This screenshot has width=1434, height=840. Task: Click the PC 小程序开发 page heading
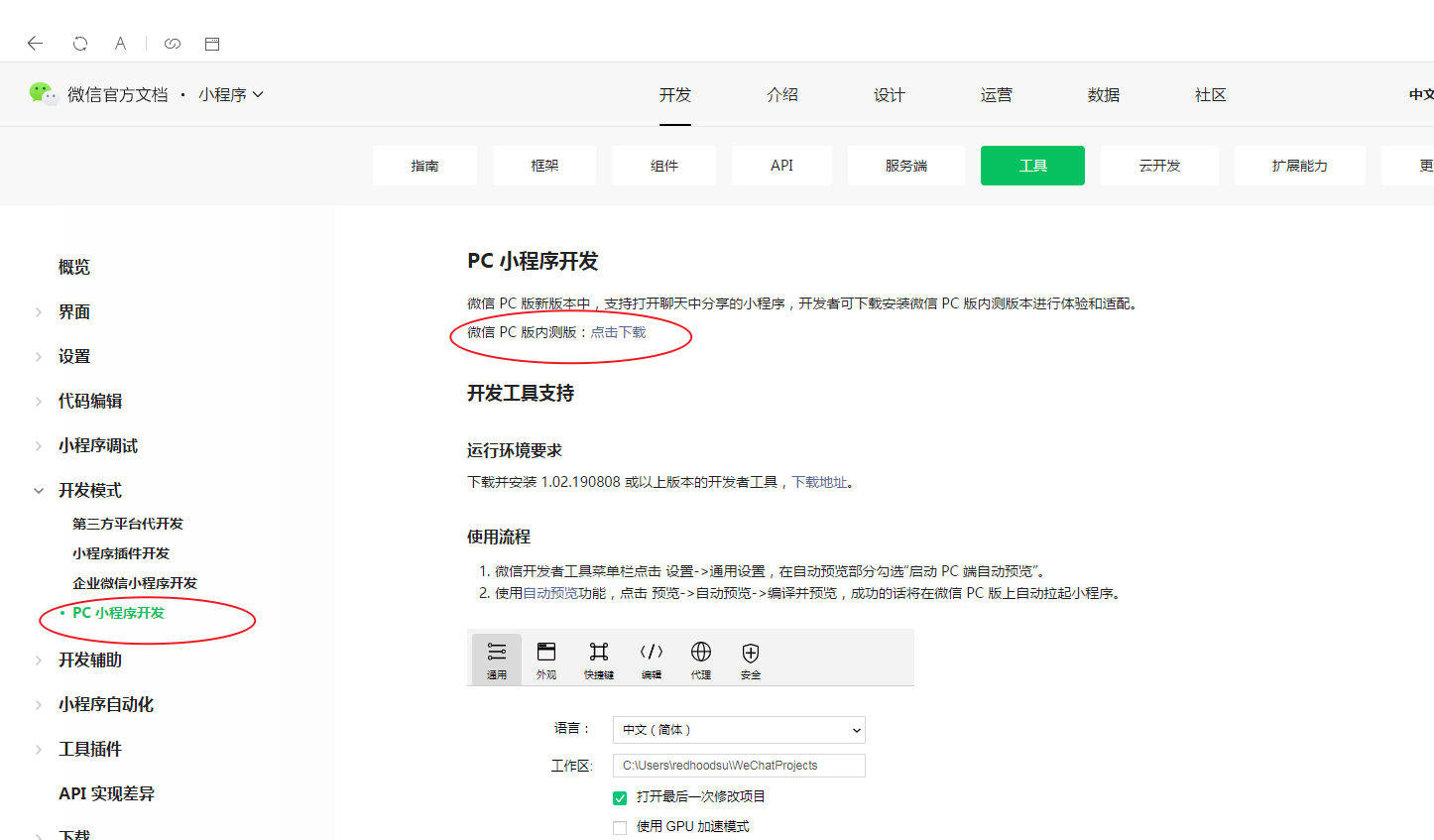(533, 261)
